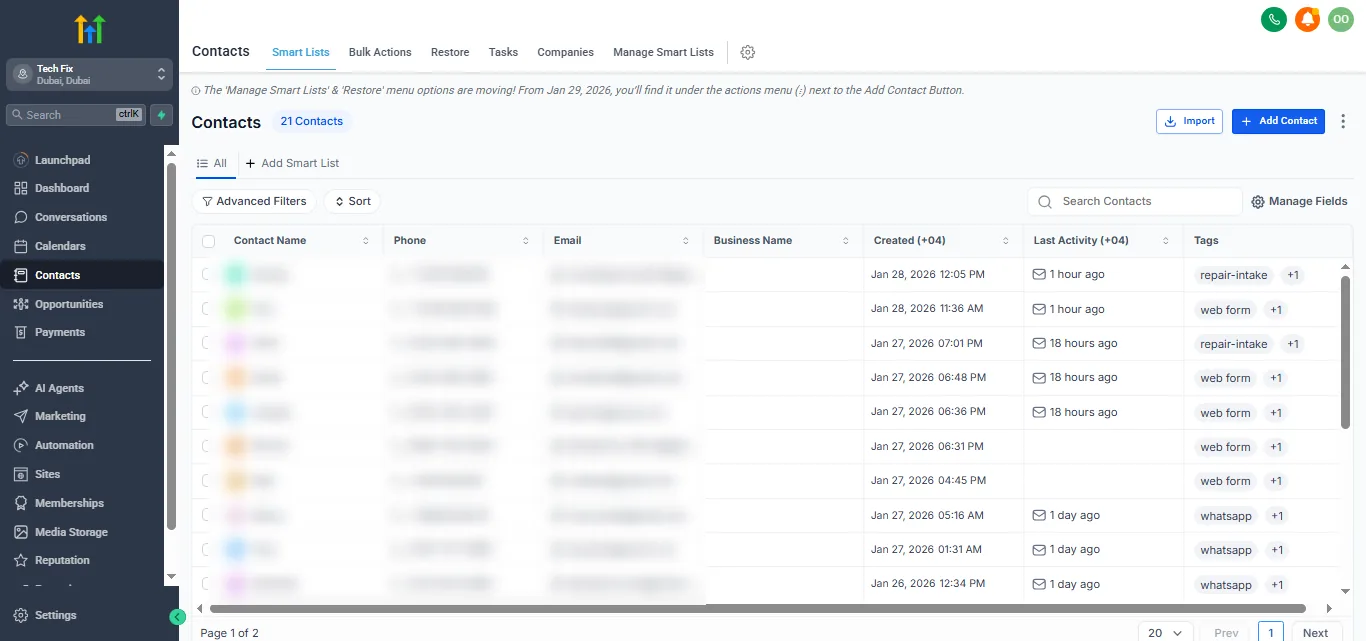Click the green phone dialer icon

pos(1273,19)
